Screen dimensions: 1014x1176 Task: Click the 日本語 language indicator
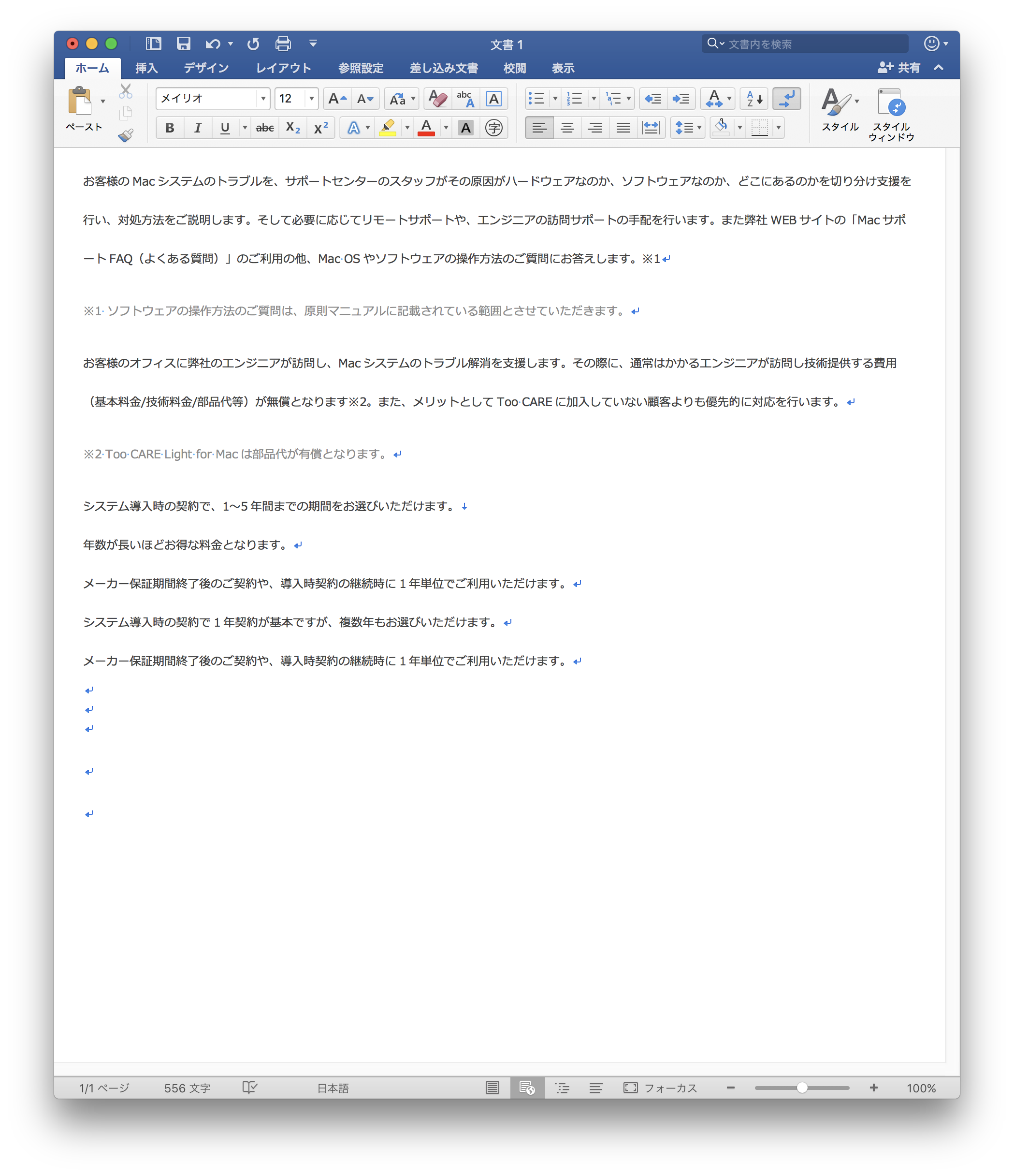coord(333,1088)
